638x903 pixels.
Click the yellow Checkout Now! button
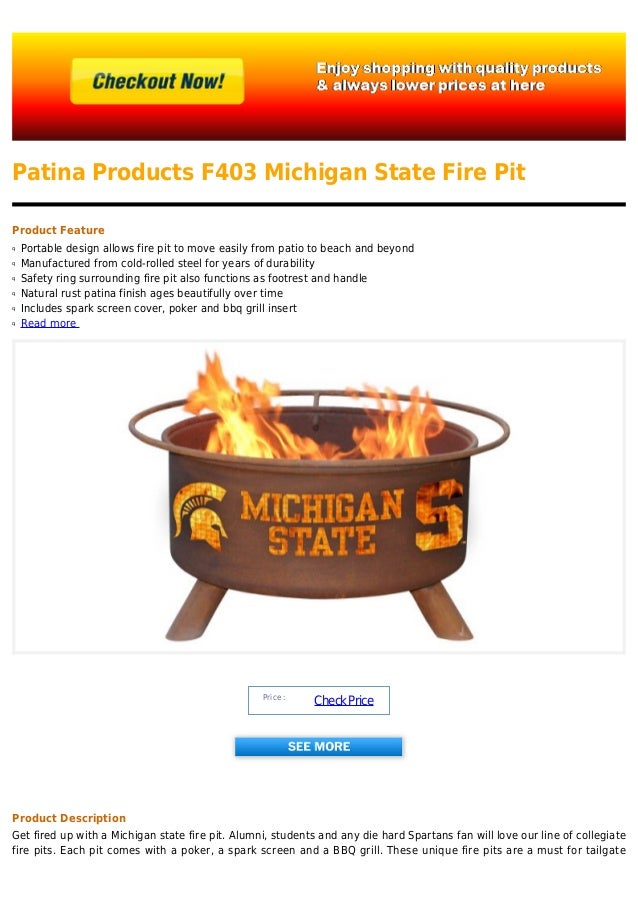pos(157,81)
